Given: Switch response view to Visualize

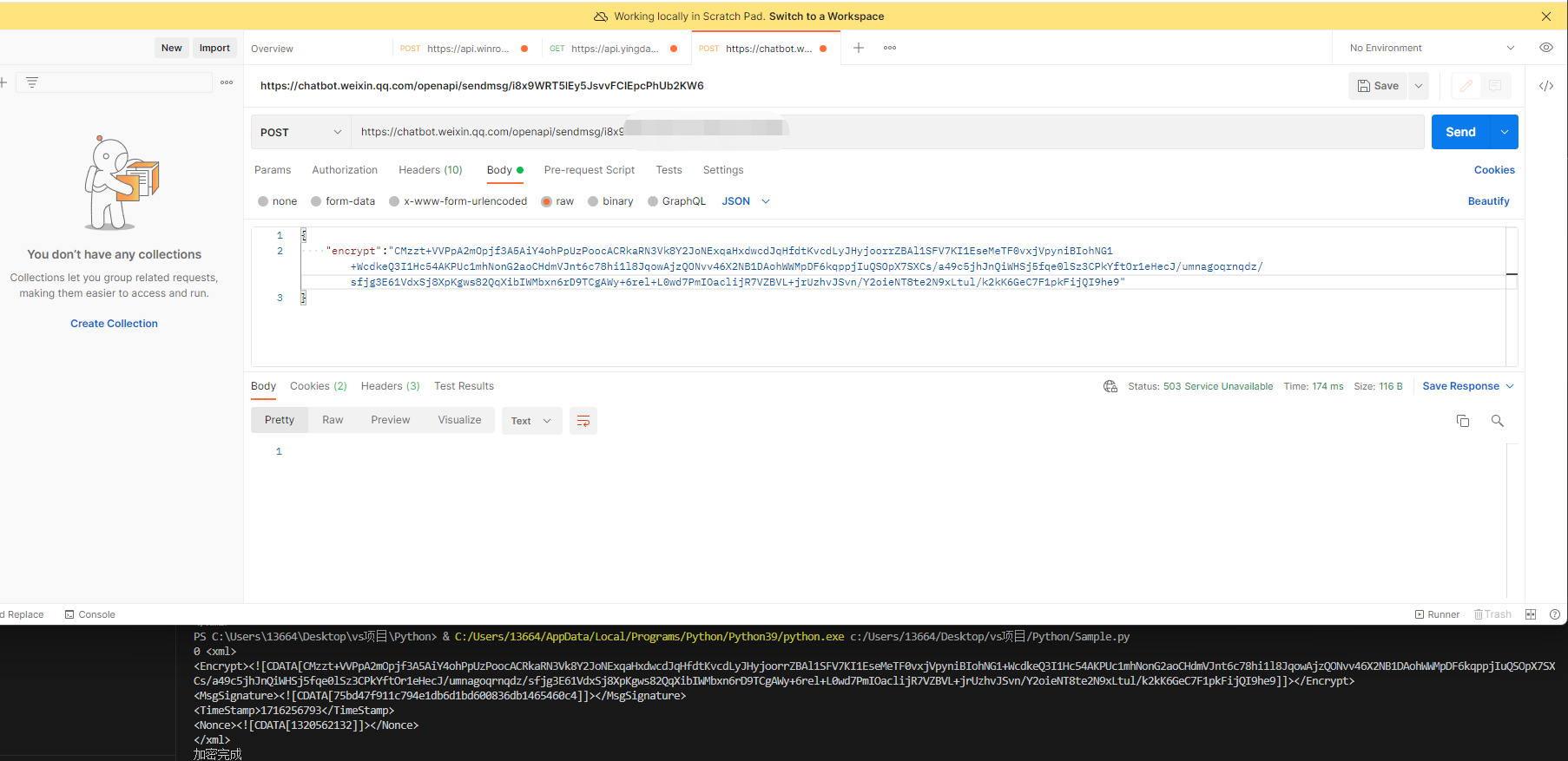Looking at the screenshot, I should coord(459,420).
